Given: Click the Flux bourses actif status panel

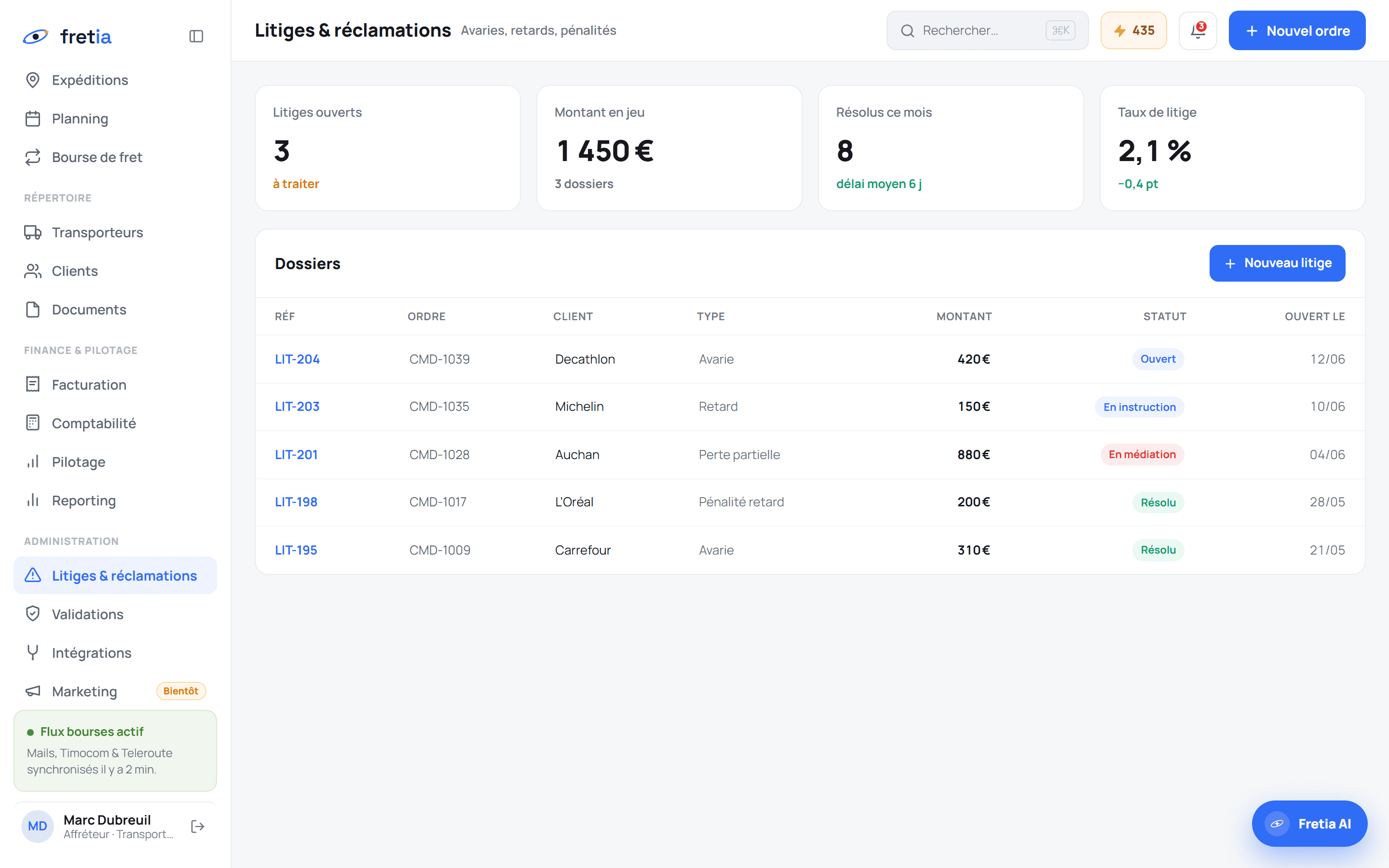Looking at the screenshot, I should coord(115,750).
